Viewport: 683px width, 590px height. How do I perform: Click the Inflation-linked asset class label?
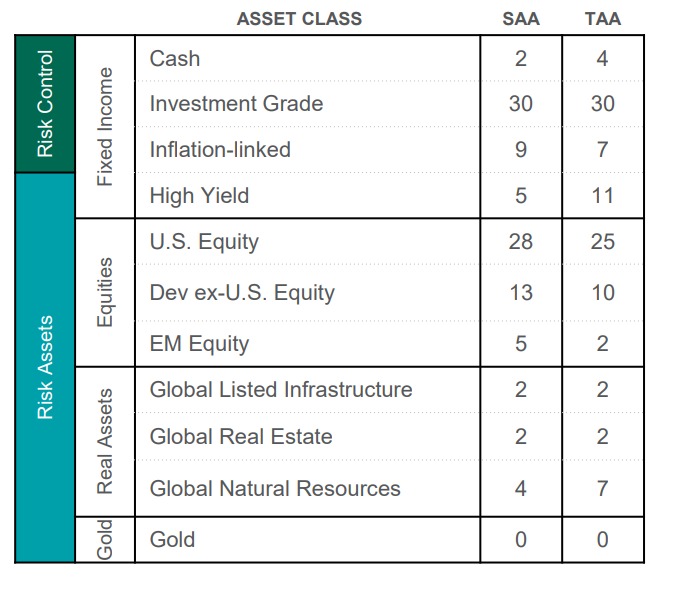(220, 150)
